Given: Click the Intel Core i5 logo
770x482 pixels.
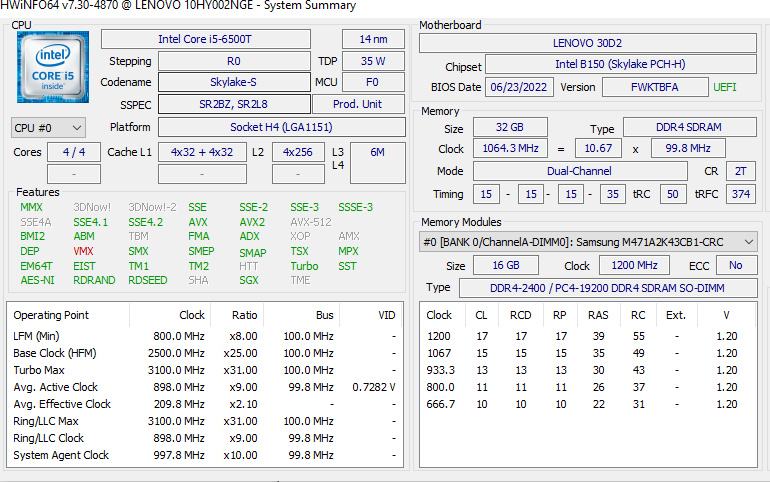Looking at the screenshot, I should pyautogui.click(x=52, y=67).
